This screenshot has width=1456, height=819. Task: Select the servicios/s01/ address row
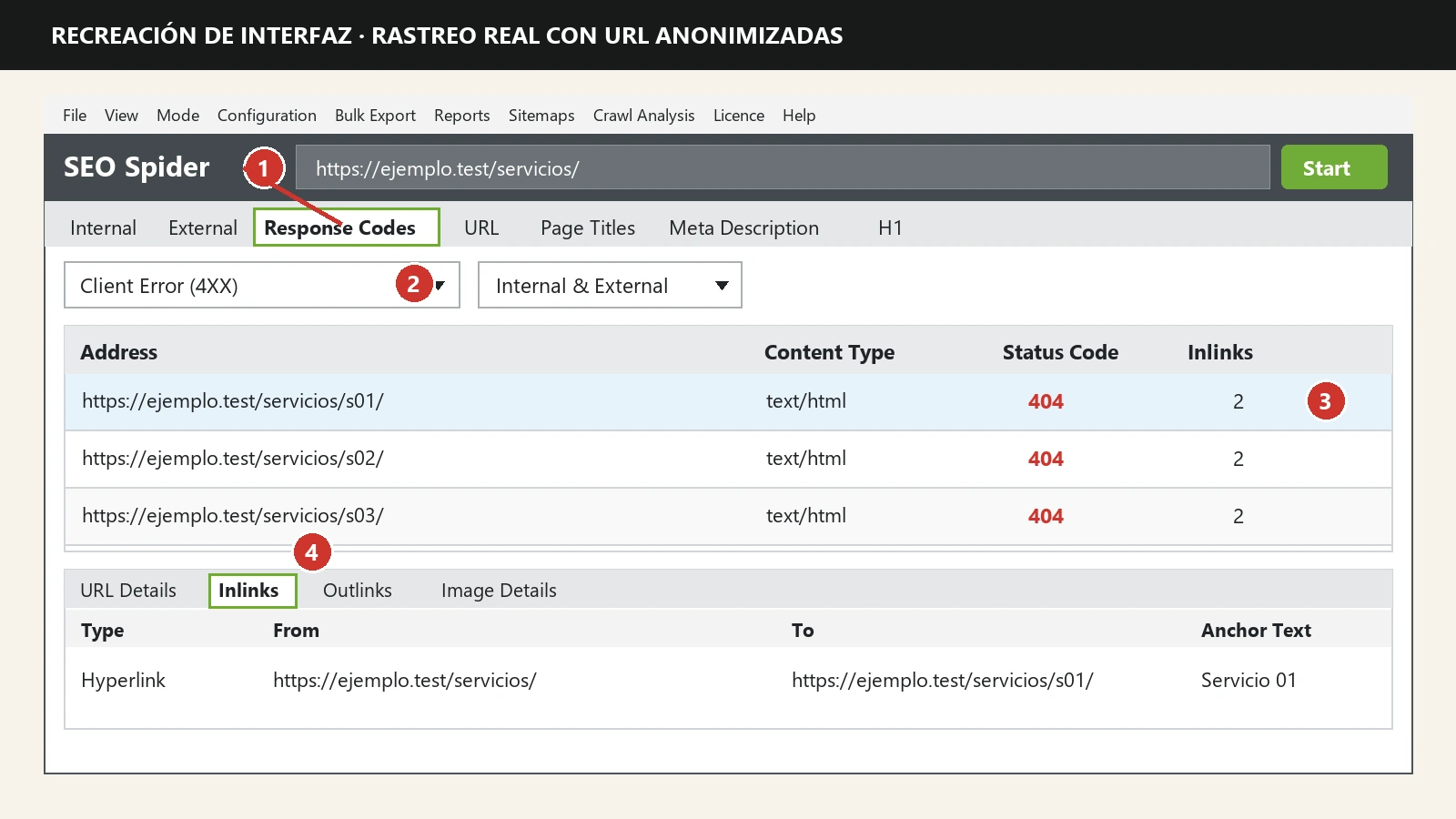click(728, 401)
